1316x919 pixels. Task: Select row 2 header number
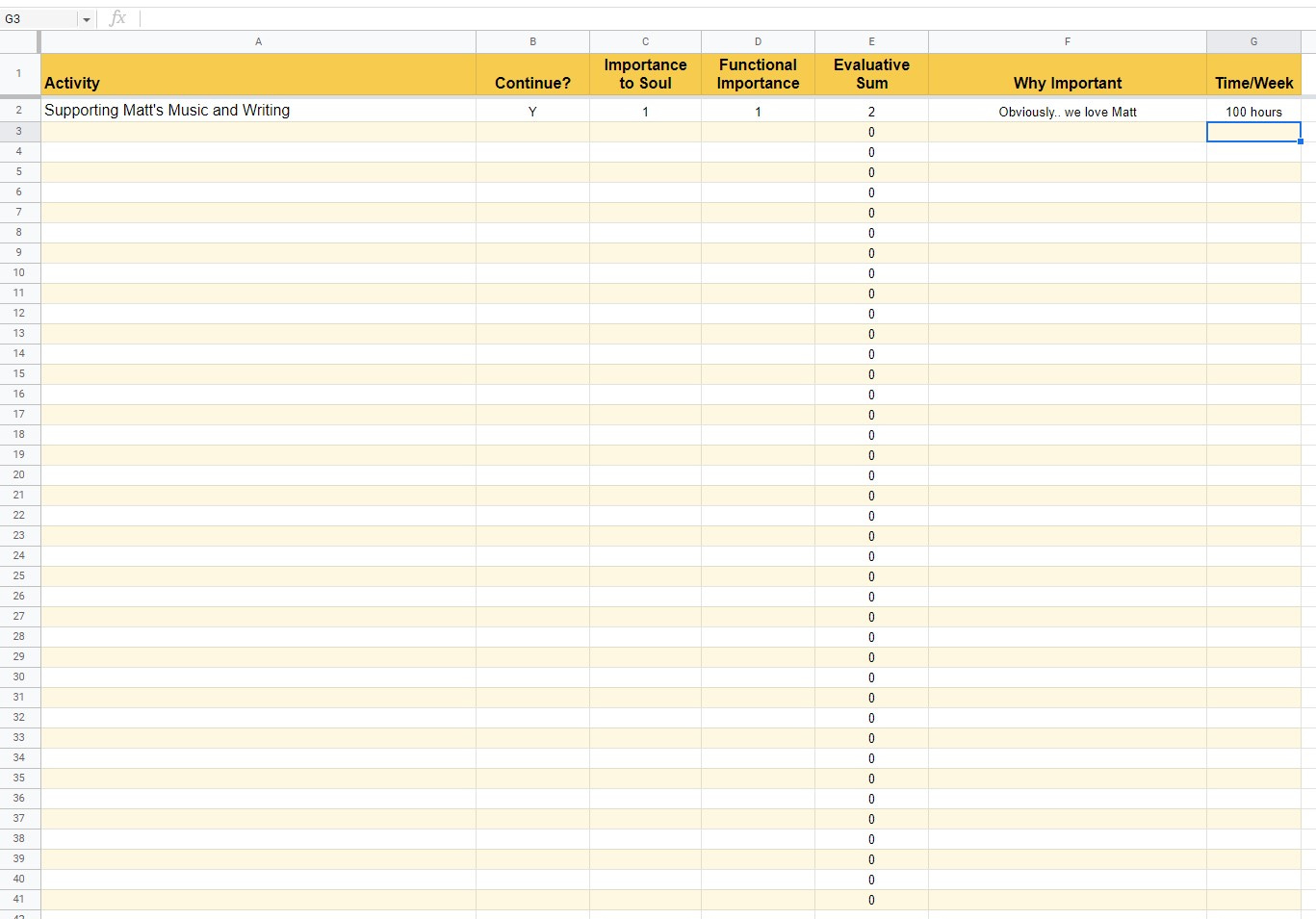pyautogui.click(x=18, y=111)
